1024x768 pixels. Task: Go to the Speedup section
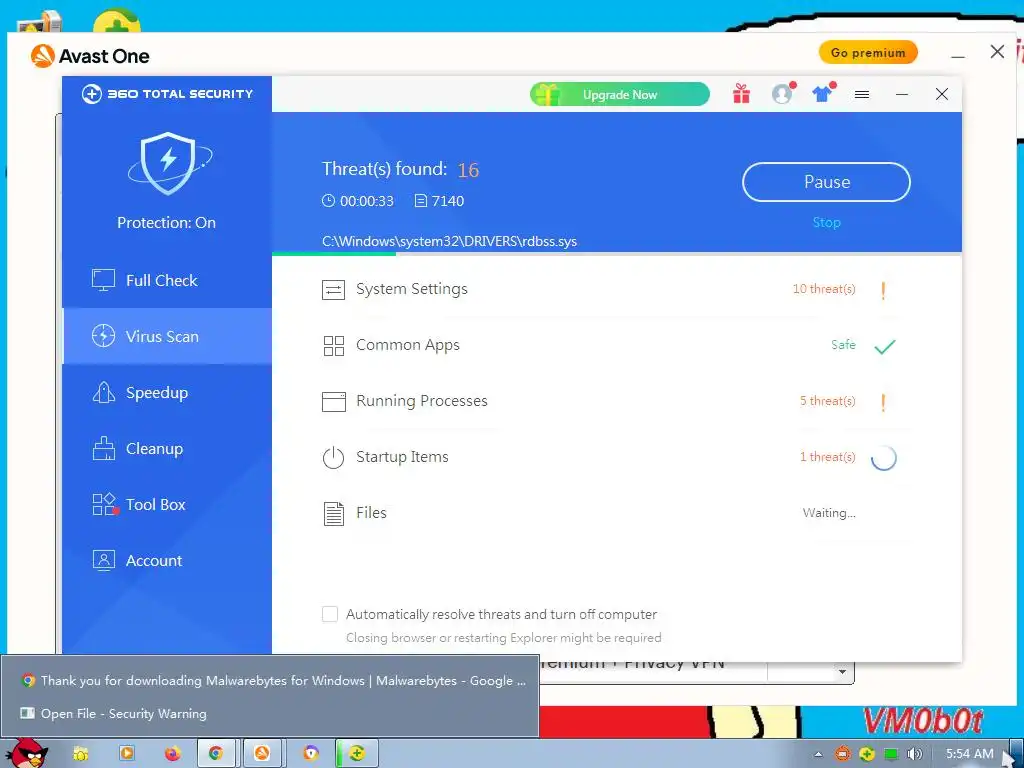point(167,392)
